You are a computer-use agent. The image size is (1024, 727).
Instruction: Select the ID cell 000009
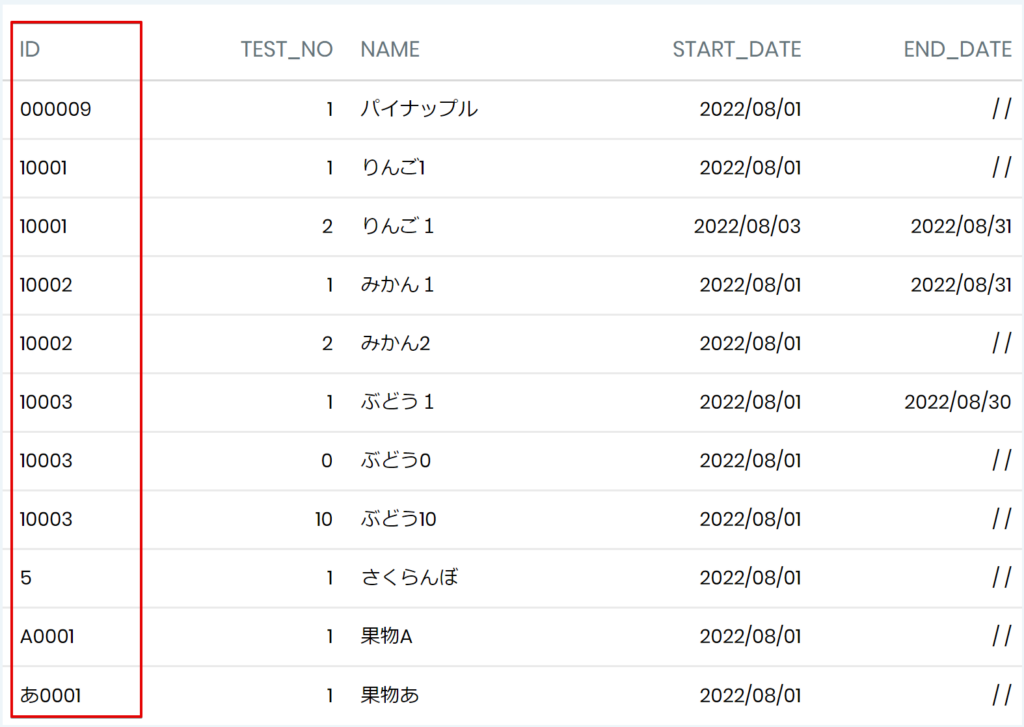point(56,109)
